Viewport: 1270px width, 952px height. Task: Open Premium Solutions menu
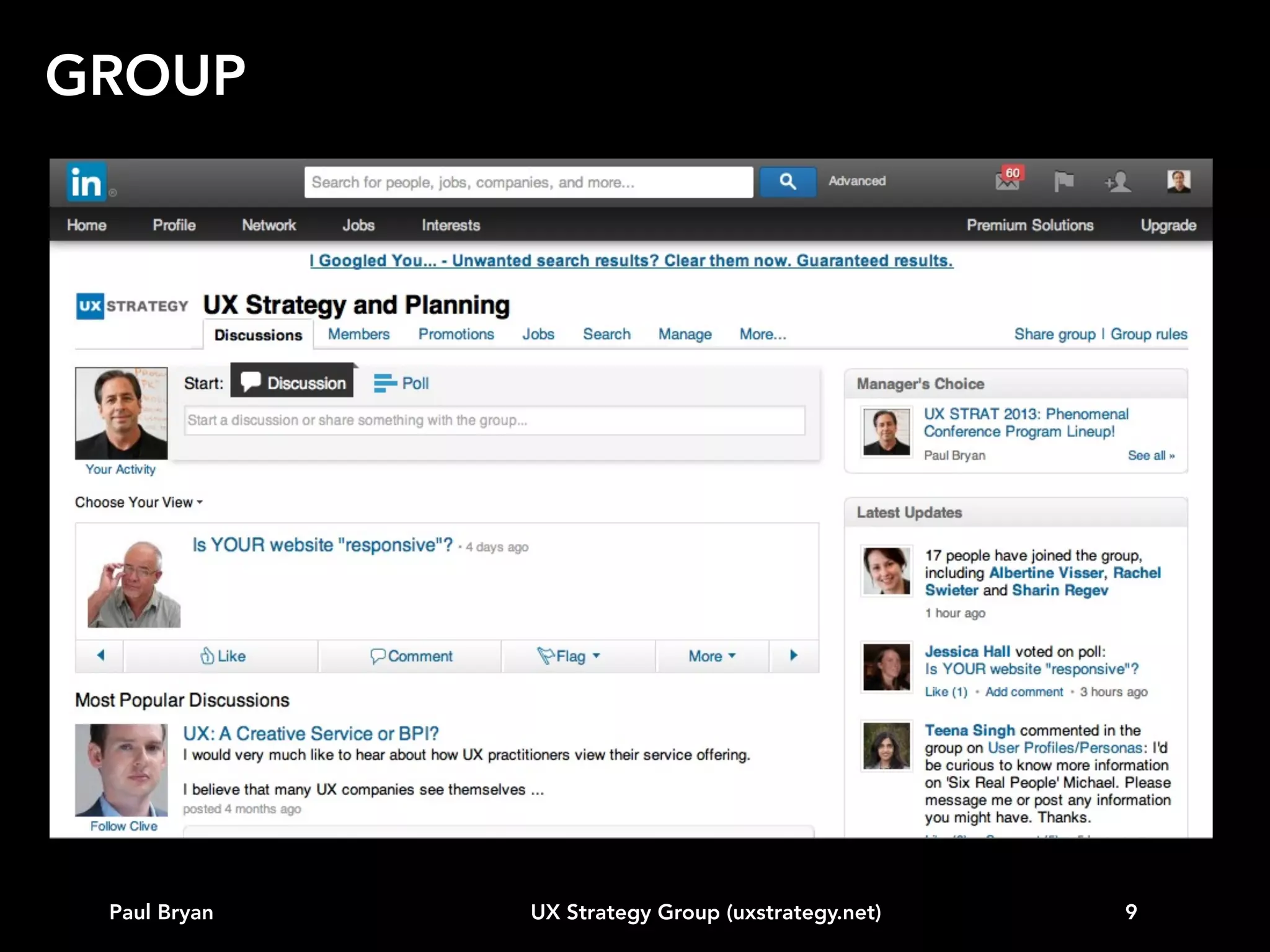point(1030,225)
